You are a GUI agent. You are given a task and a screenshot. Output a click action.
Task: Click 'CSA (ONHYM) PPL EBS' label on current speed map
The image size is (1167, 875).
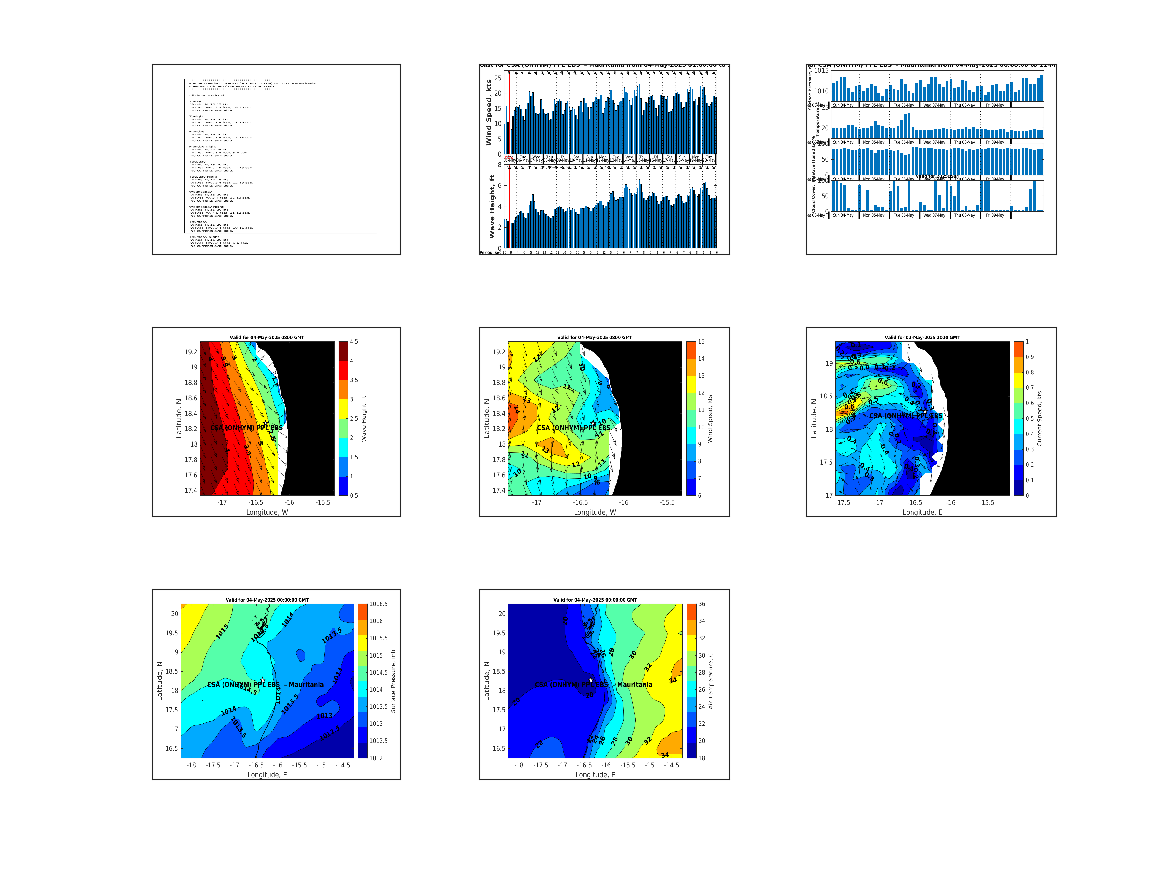coord(906,416)
